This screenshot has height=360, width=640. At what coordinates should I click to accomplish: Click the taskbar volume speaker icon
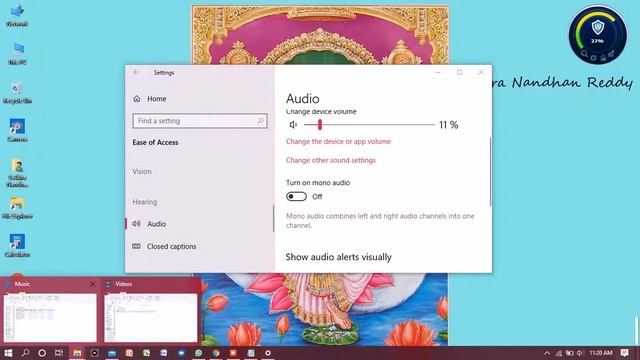coord(580,353)
